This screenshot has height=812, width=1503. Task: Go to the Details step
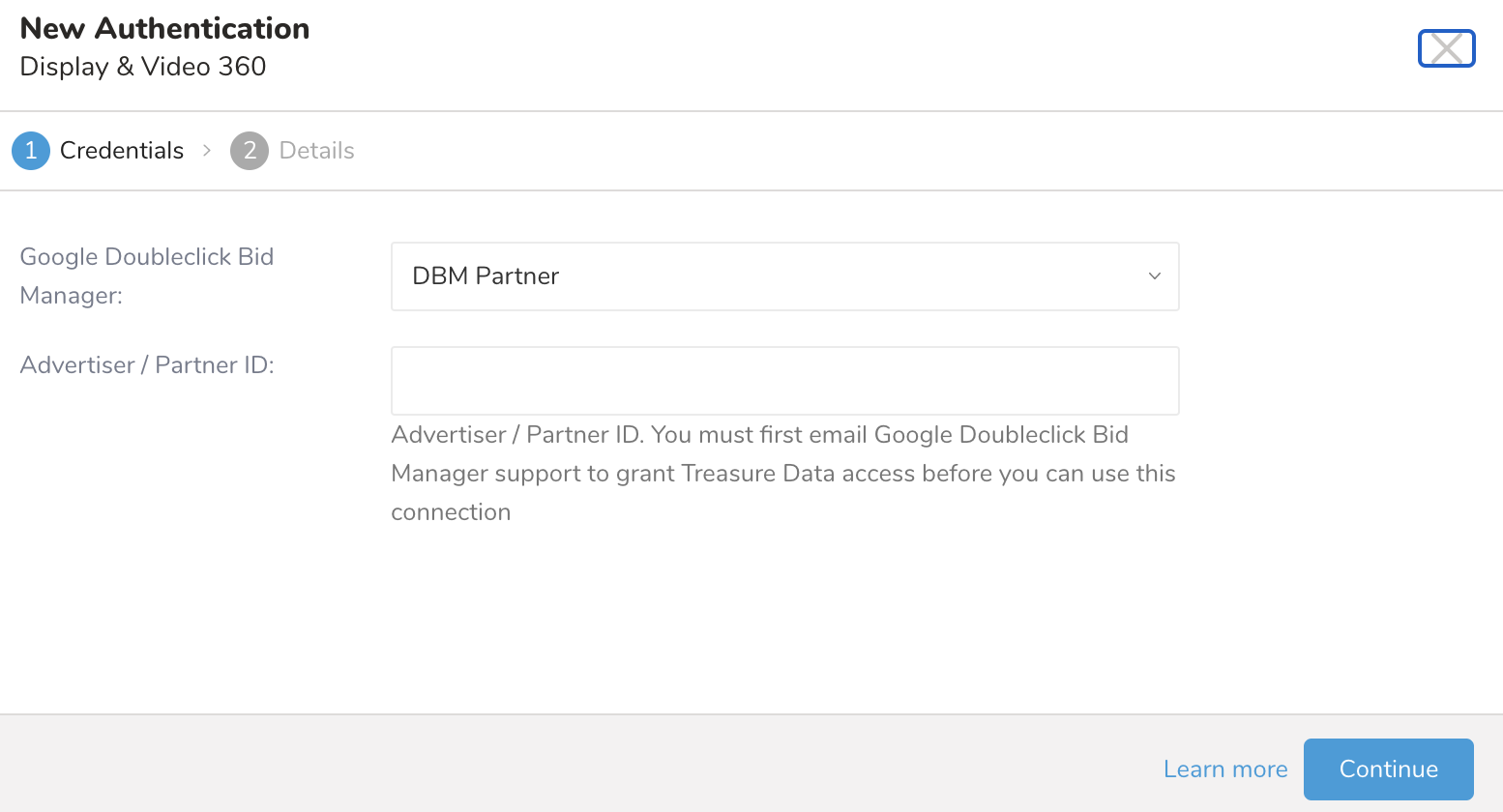[316, 151]
